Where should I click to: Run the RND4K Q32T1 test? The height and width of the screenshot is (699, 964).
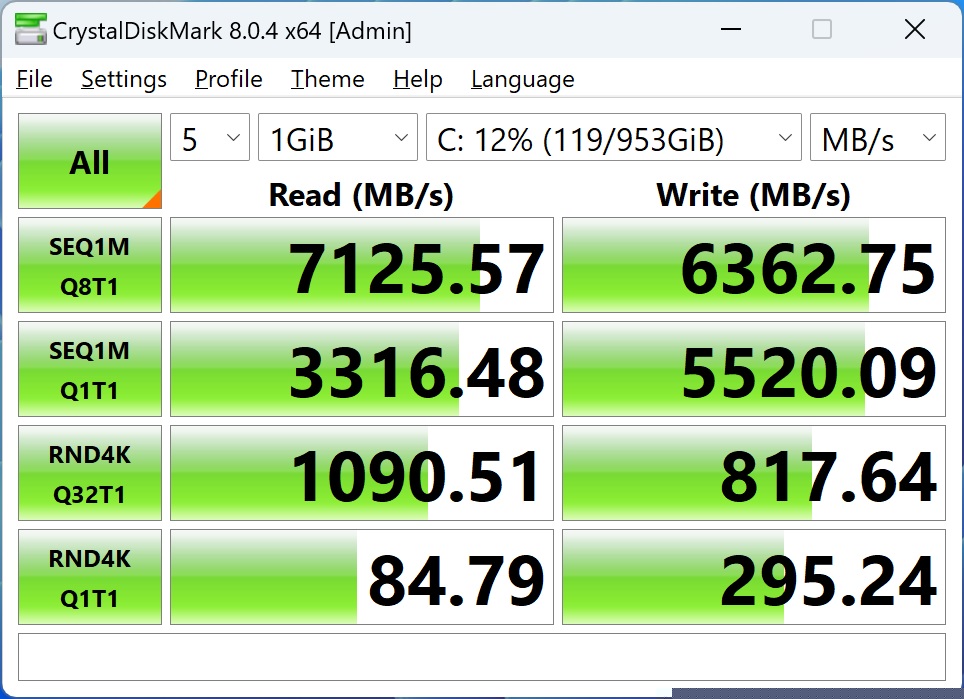pyautogui.click(x=90, y=473)
